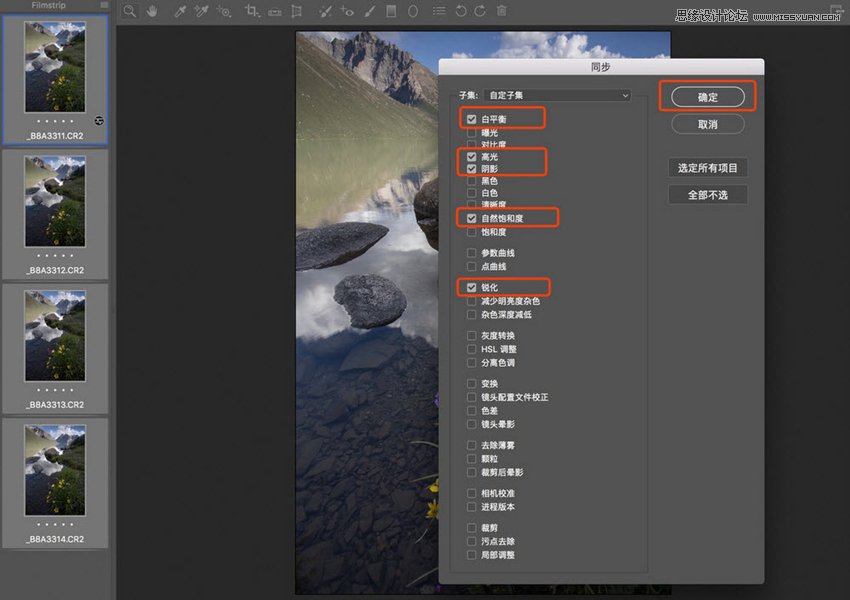Rotate the image counterclockwise

459,11
